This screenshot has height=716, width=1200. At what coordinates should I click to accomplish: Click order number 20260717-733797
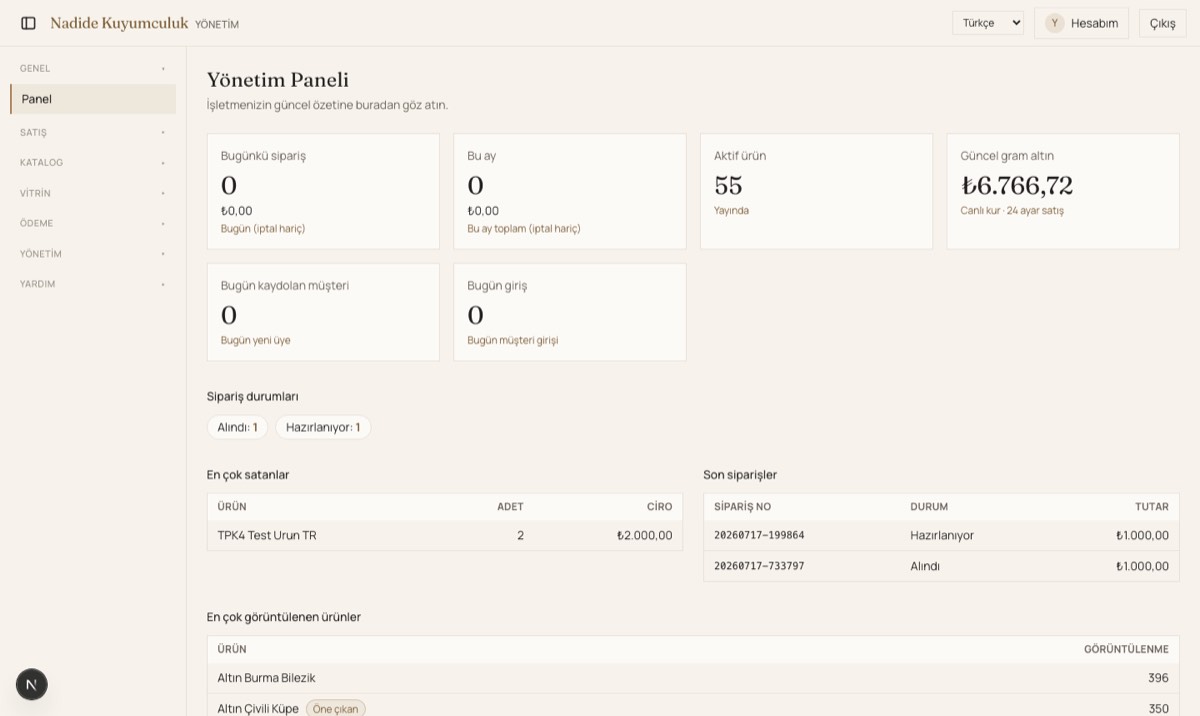759,566
